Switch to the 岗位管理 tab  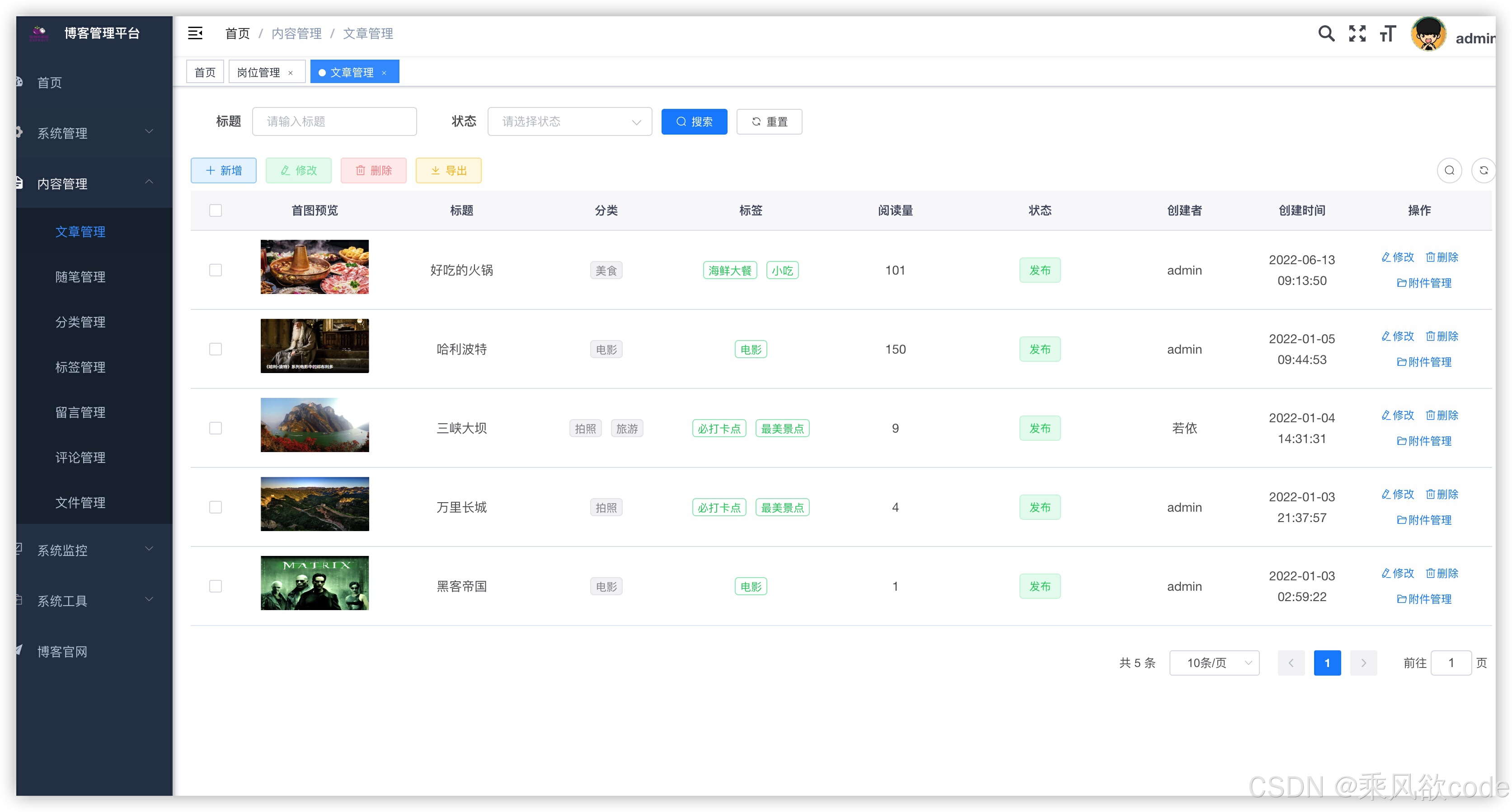tap(259, 72)
